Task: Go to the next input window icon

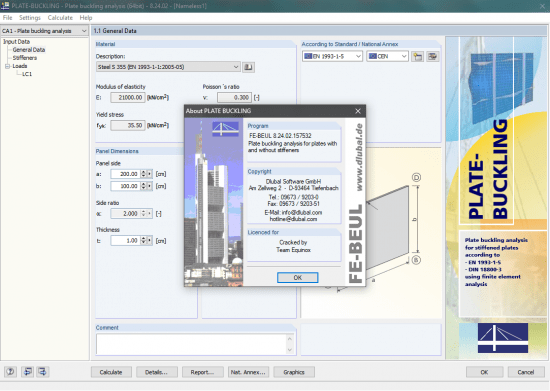Action: click(42, 372)
